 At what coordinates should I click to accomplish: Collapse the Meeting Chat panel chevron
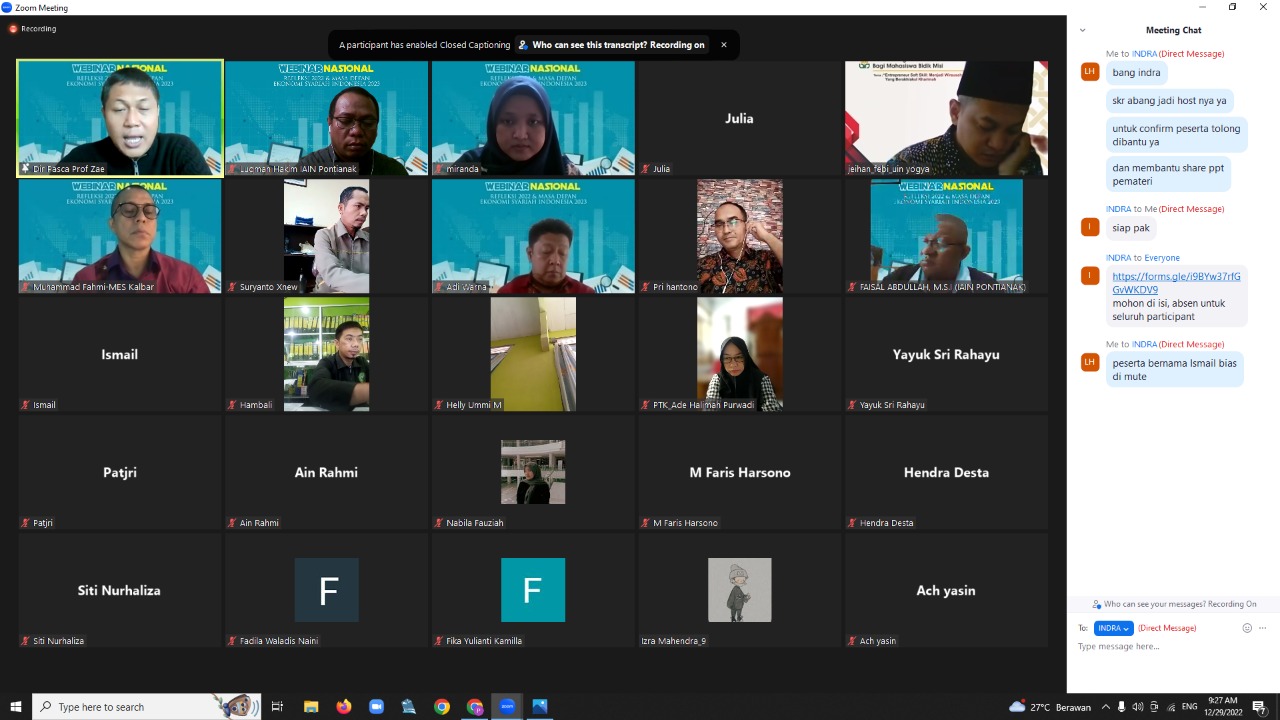click(1082, 31)
